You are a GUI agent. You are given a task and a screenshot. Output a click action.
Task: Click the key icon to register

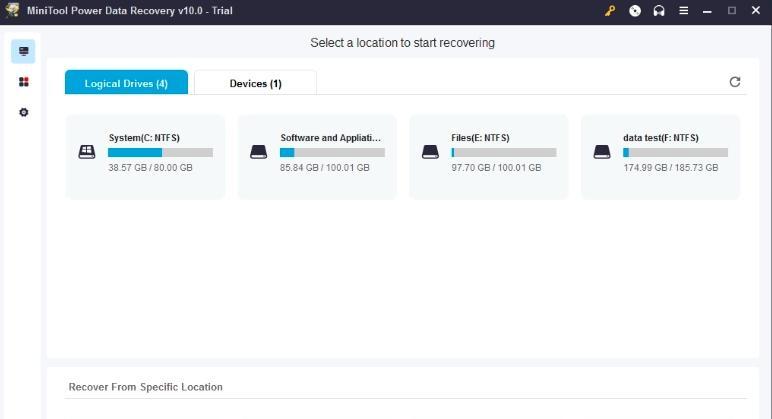click(x=610, y=11)
